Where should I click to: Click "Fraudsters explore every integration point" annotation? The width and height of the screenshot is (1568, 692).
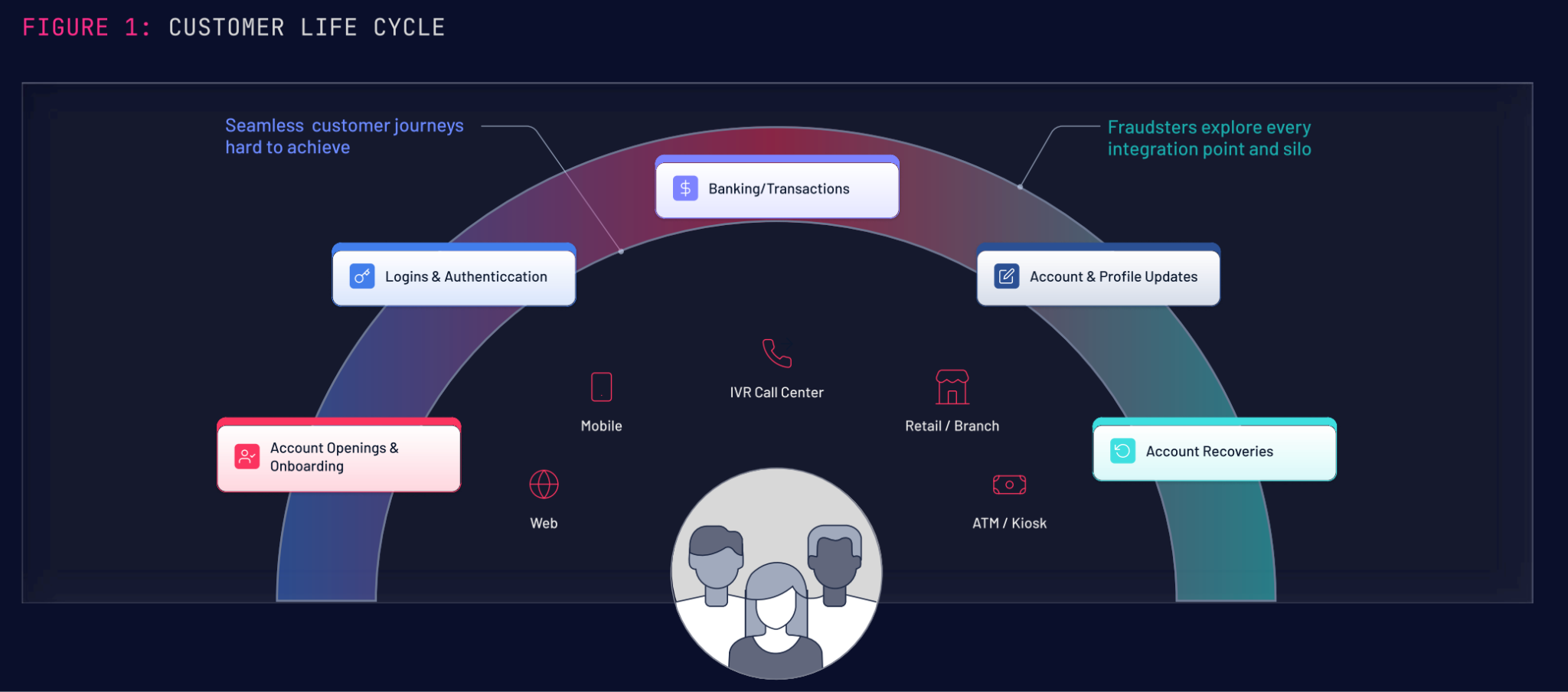1210,139
